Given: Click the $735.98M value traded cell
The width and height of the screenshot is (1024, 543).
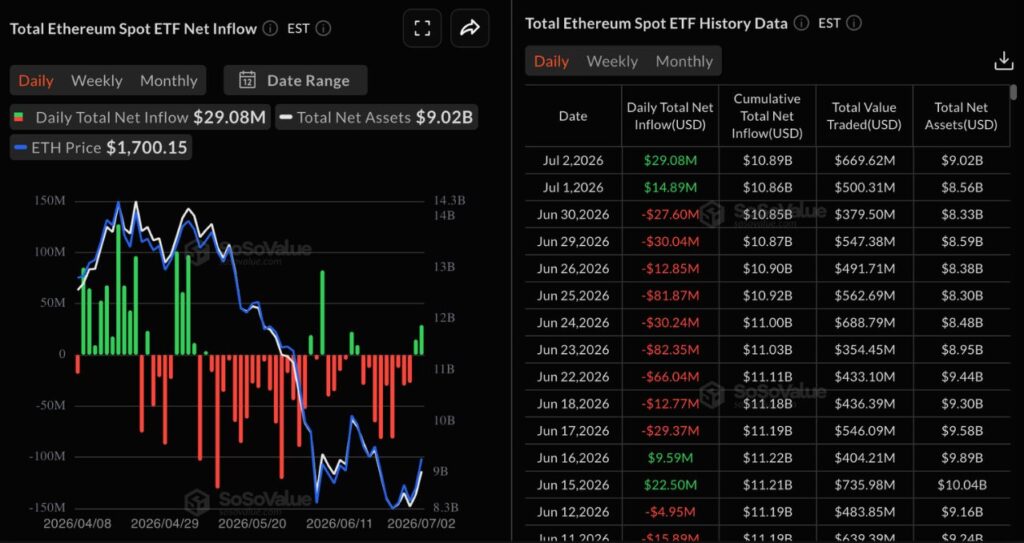Looking at the screenshot, I should (x=864, y=485).
